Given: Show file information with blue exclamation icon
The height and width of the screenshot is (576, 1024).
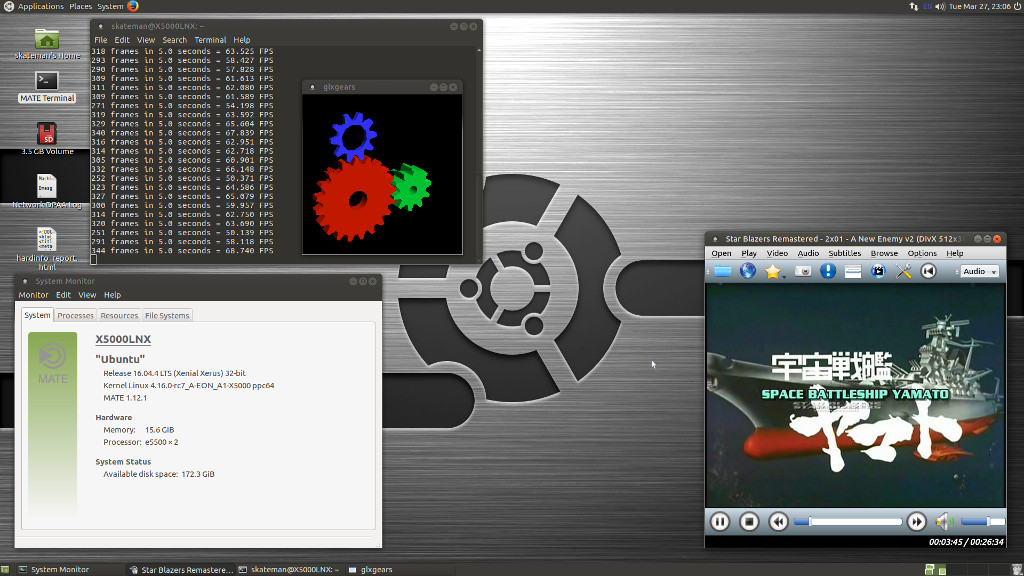Looking at the screenshot, I should [x=828, y=271].
